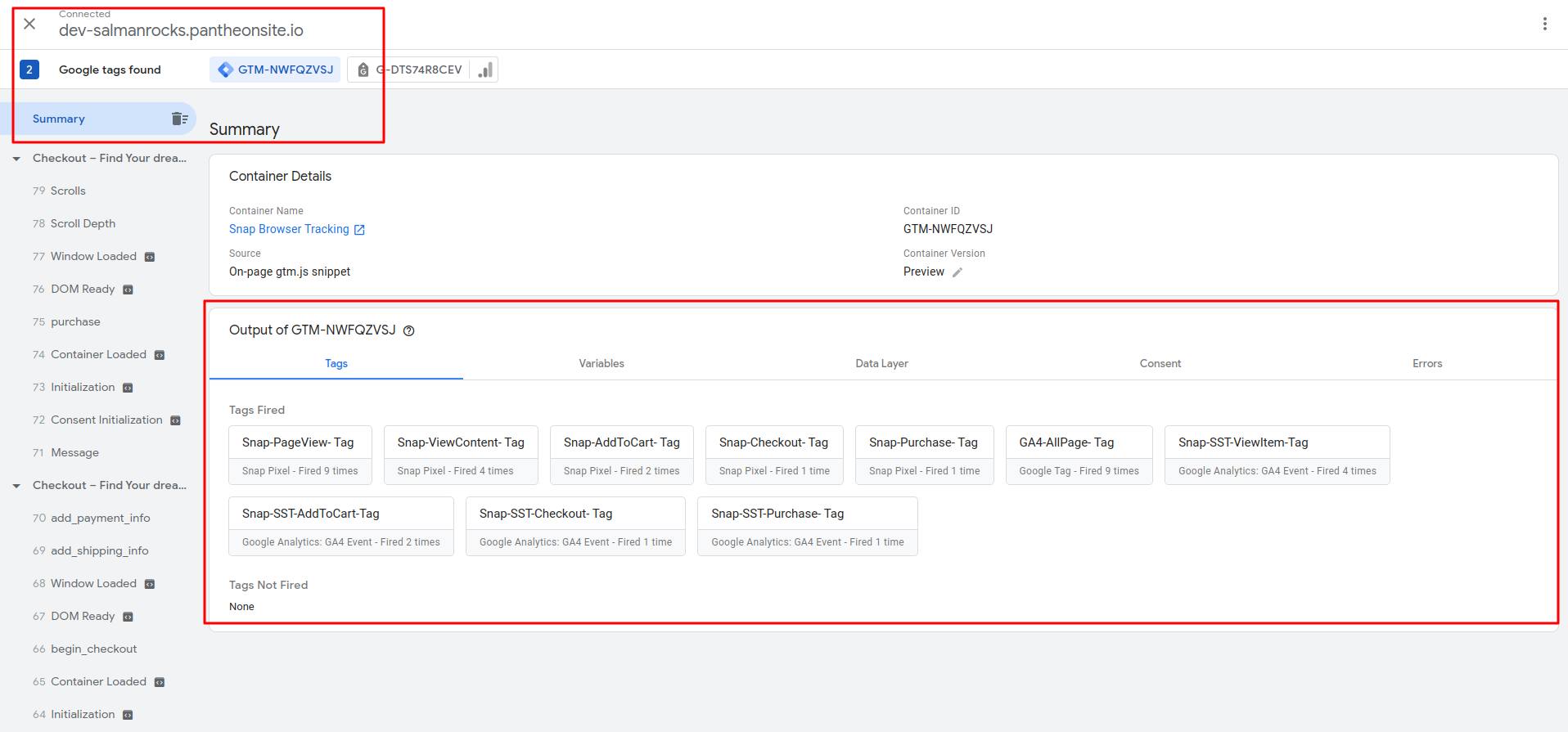Click the API call icon beside Window Loaded 77

click(x=150, y=257)
